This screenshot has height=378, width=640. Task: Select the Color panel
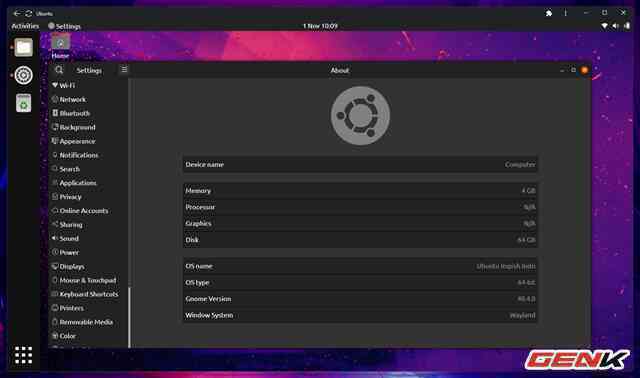[x=89, y=336]
